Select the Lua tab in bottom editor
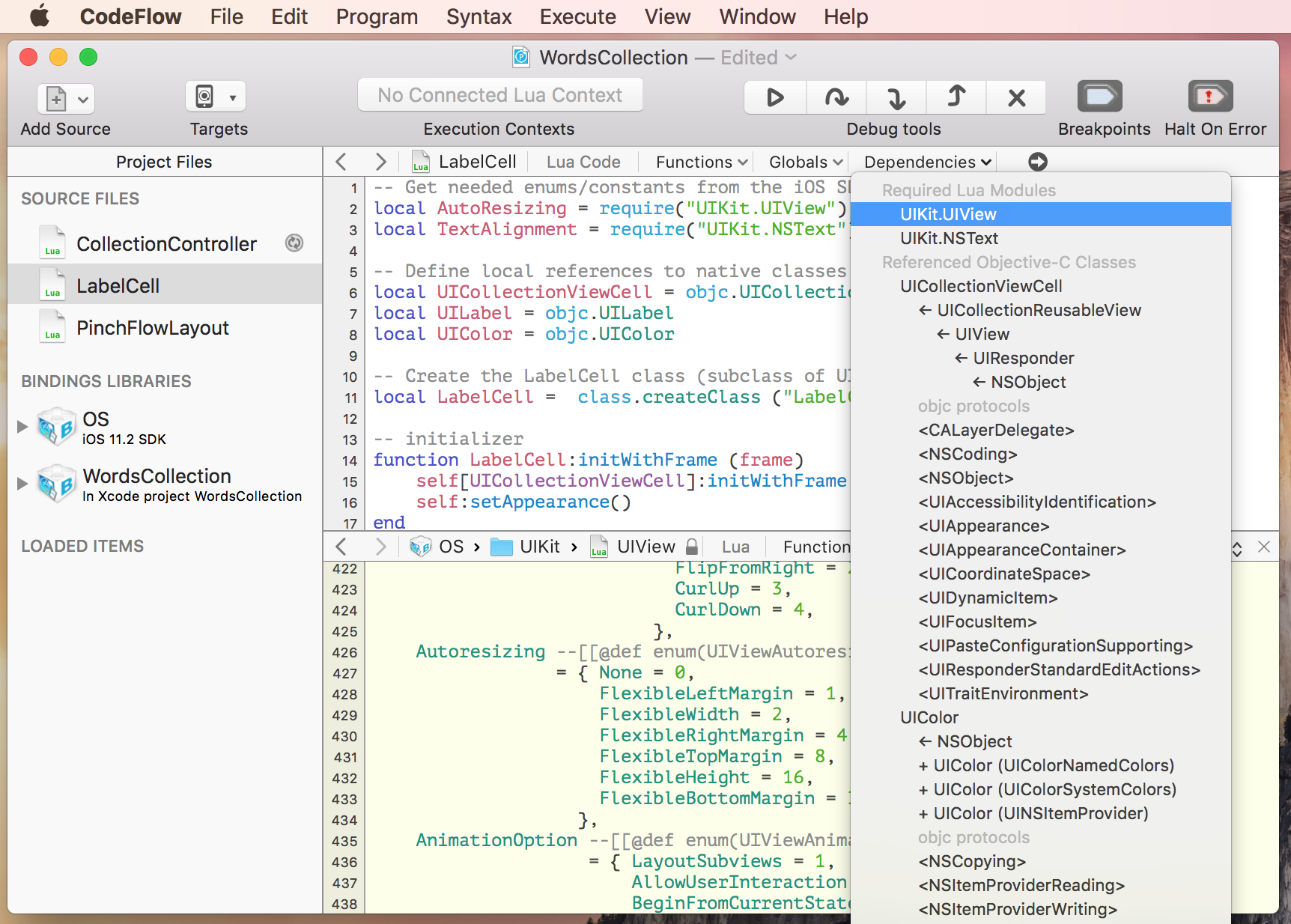This screenshot has height=924, width=1291. (x=735, y=547)
